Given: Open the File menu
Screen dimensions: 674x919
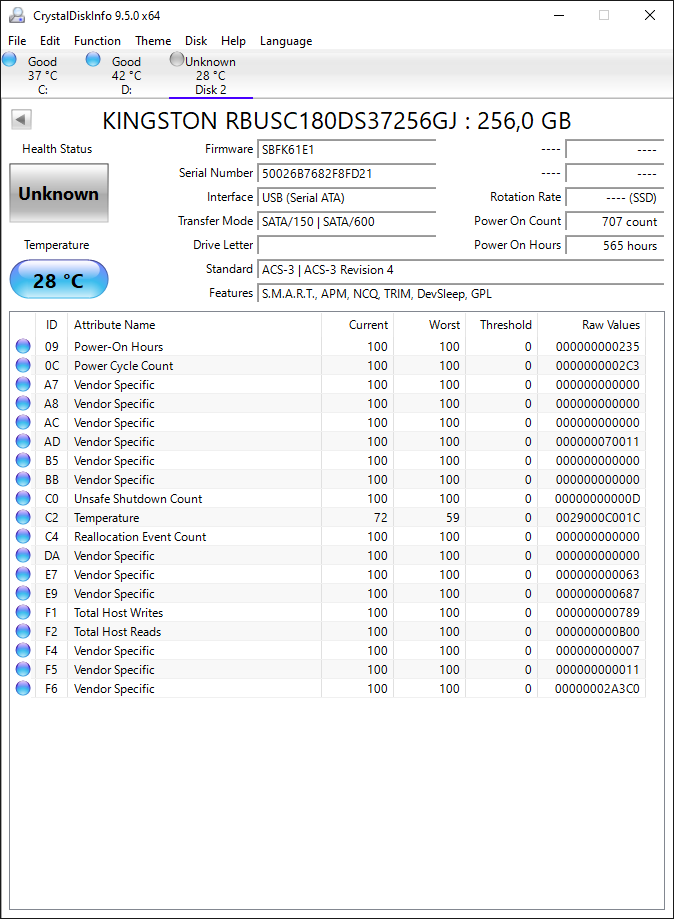Looking at the screenshot, I should click(17, 40).
